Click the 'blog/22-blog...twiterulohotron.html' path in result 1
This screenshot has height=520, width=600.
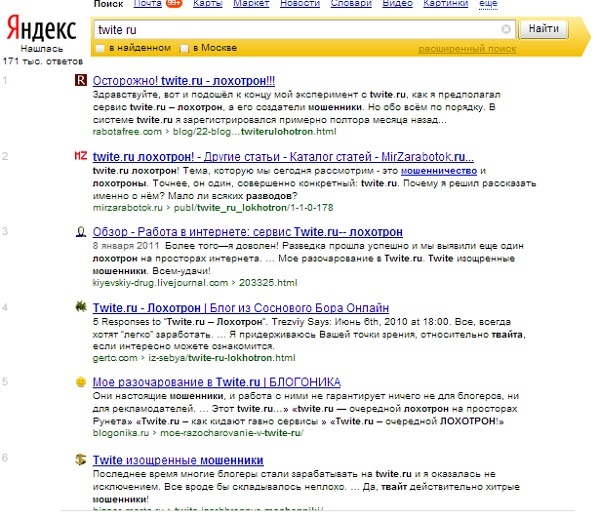(x=254, y=132)
